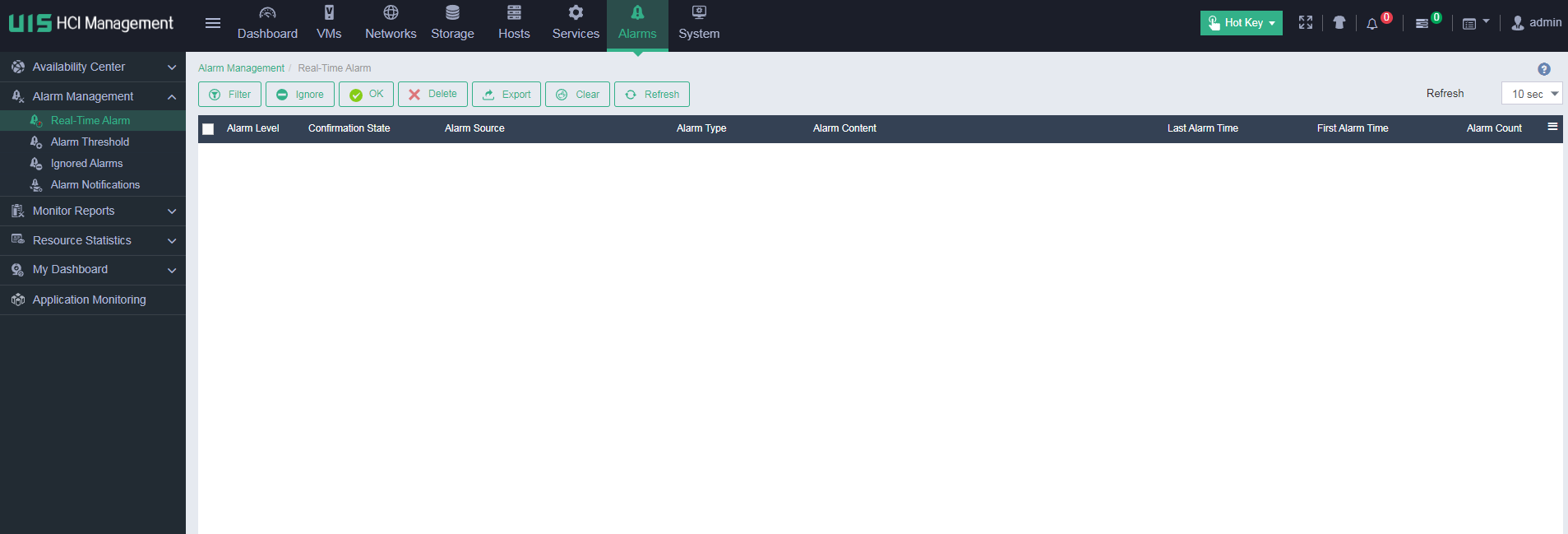Screen dimensions: 1568x534
Task: Click the UIS HCI Management logo
Action: coord(91,23)
